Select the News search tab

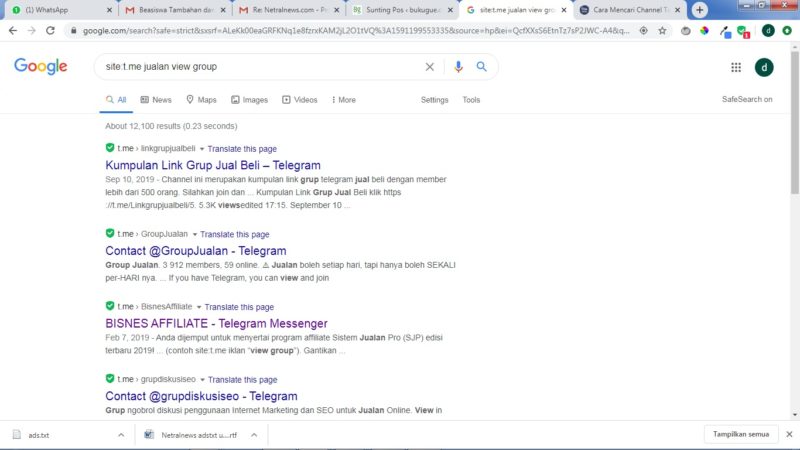156,100
